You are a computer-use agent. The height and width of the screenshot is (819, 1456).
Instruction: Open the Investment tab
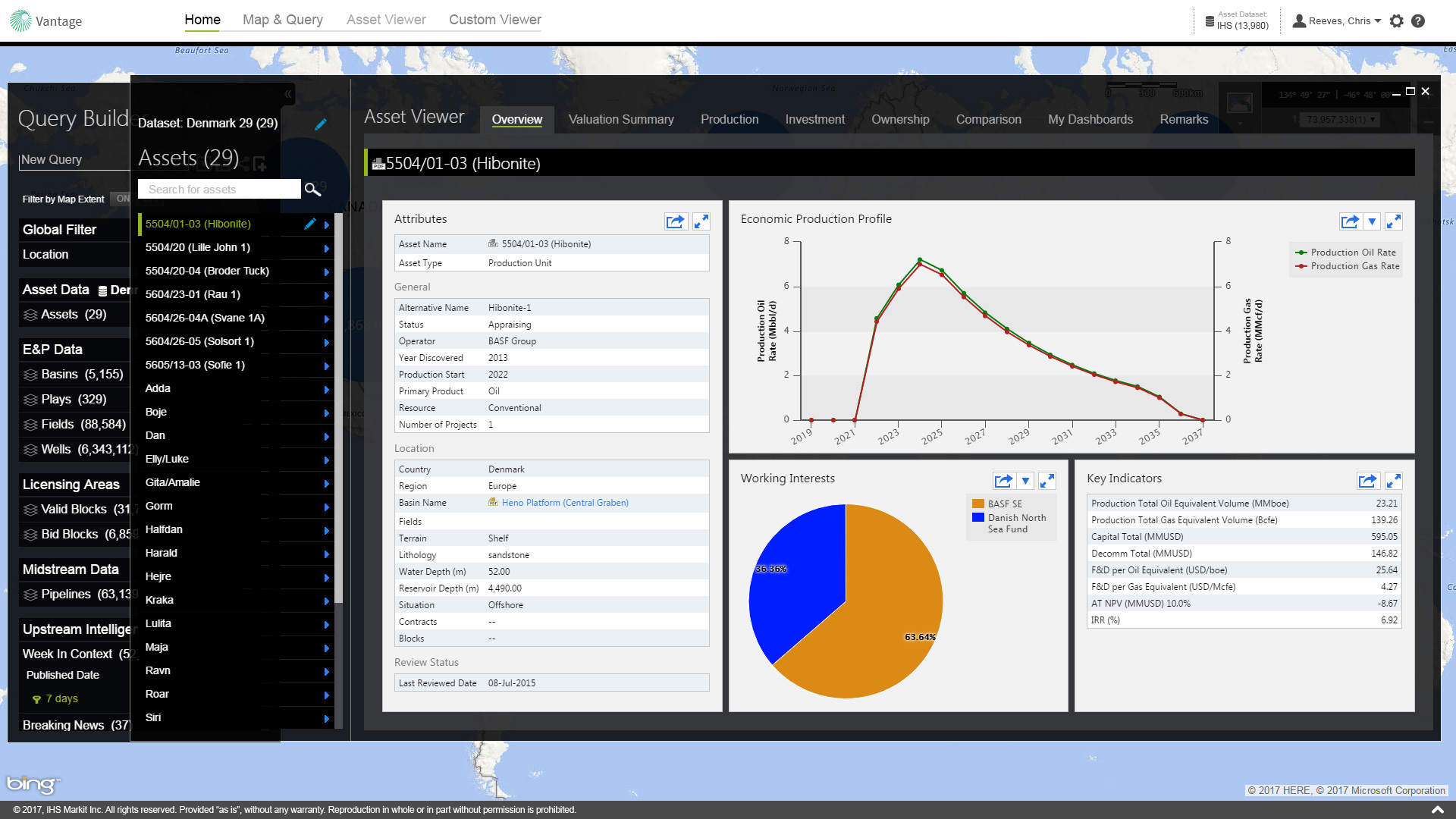coord(815,120)
